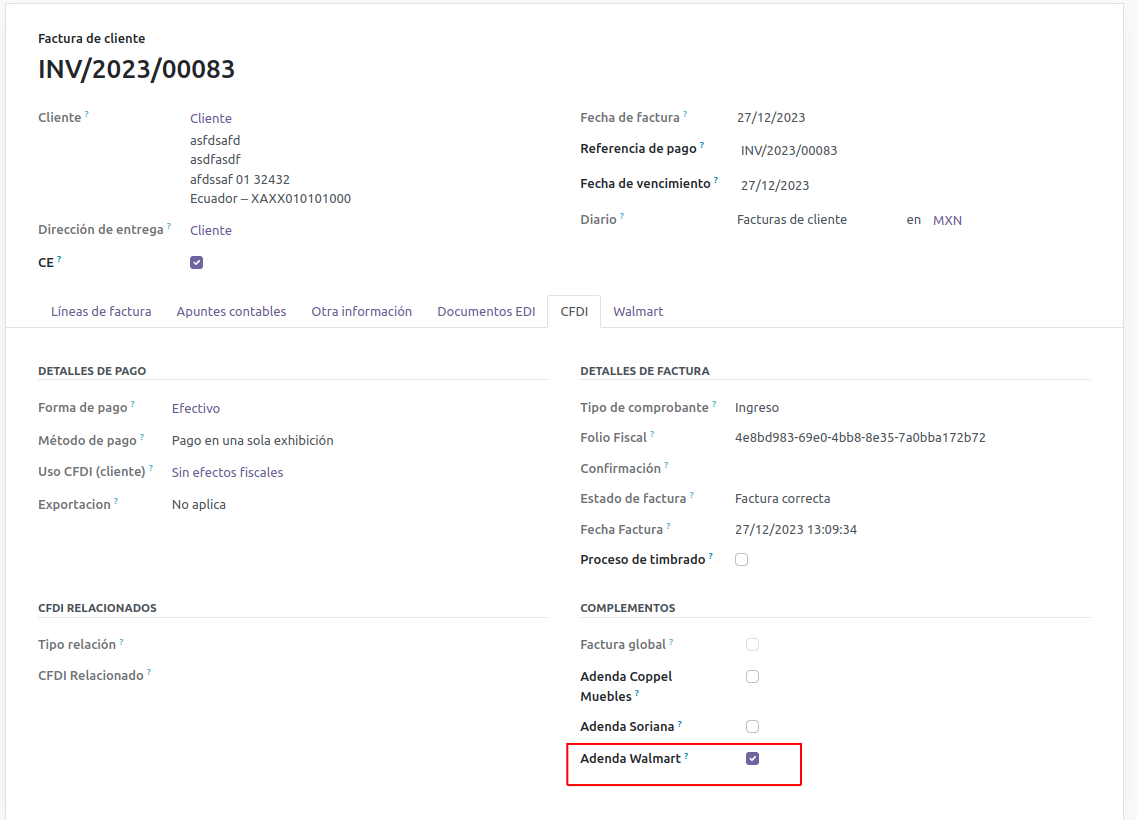Click the help icon beside Tipo relación
The image size is (1137, 820).
(x=122, y=642)
